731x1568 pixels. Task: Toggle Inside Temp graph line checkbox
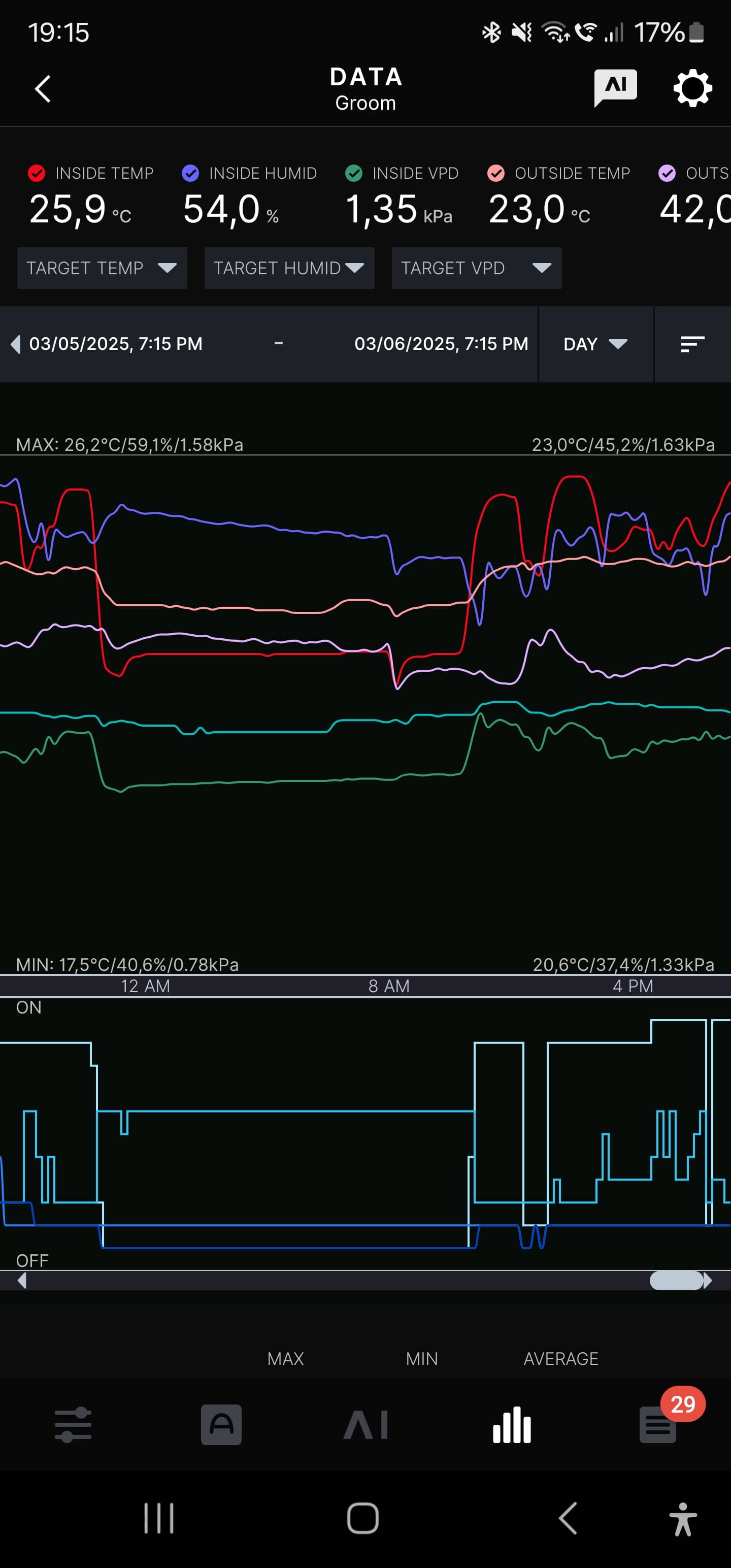[37, 174]
